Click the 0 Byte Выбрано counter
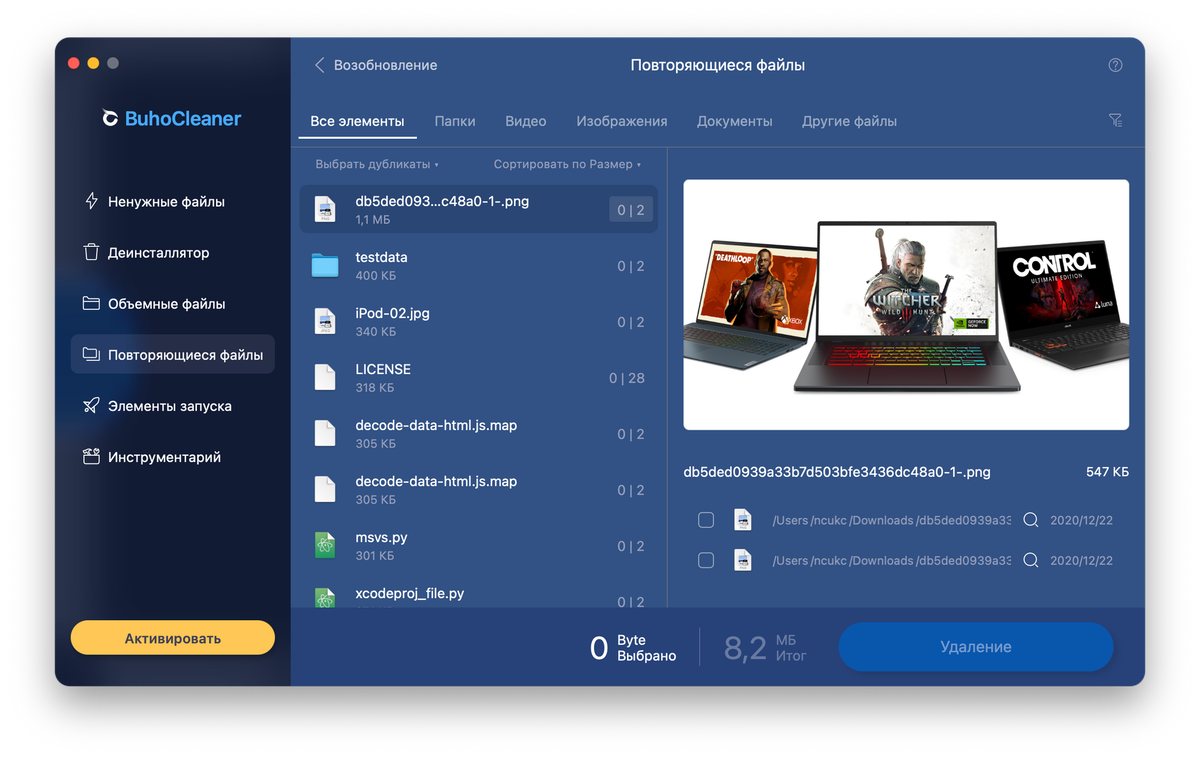This screenshot has height=759, width=1200. pos(633,648)
